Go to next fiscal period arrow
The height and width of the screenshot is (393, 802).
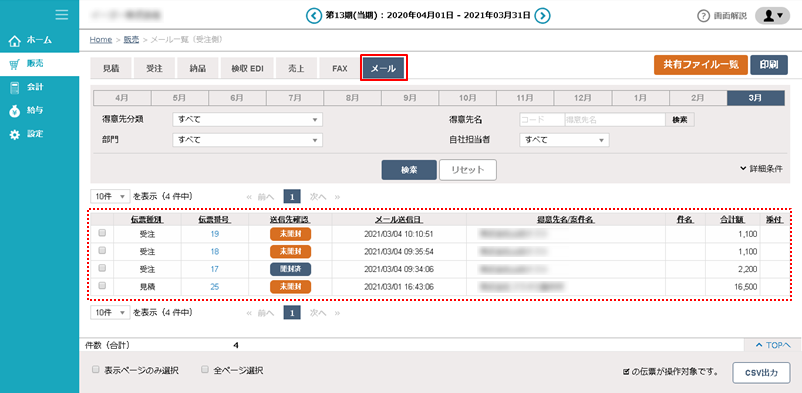coord(543,16)
